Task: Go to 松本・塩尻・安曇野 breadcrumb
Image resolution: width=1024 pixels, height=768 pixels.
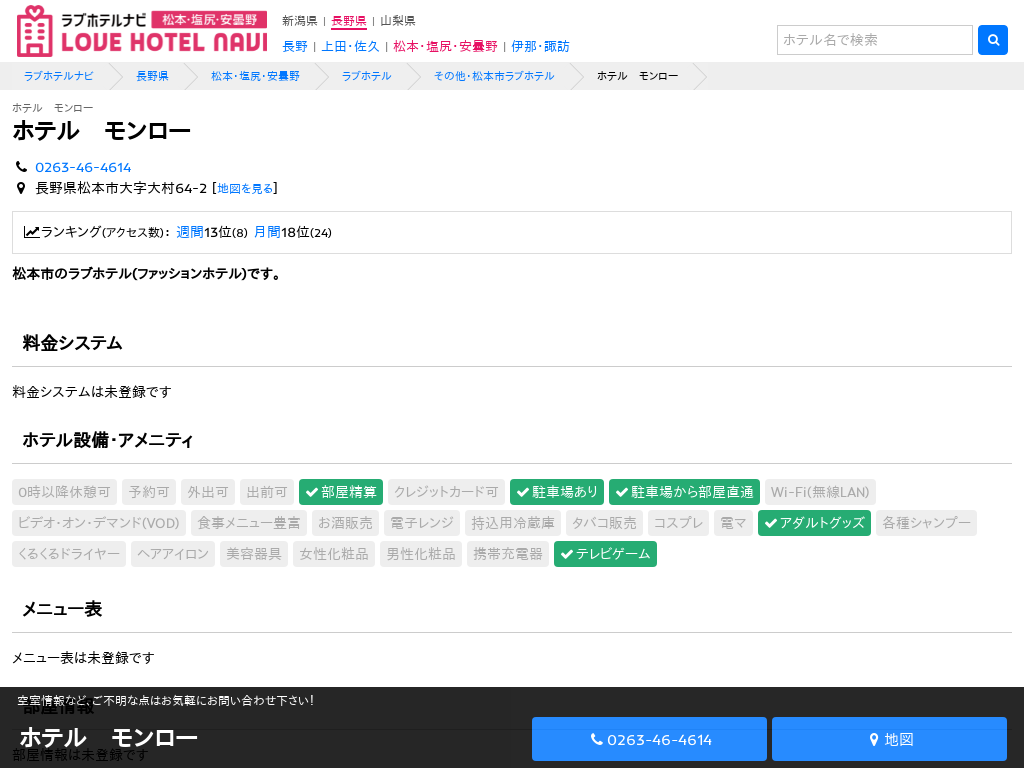Action: (x=255, y=76)
